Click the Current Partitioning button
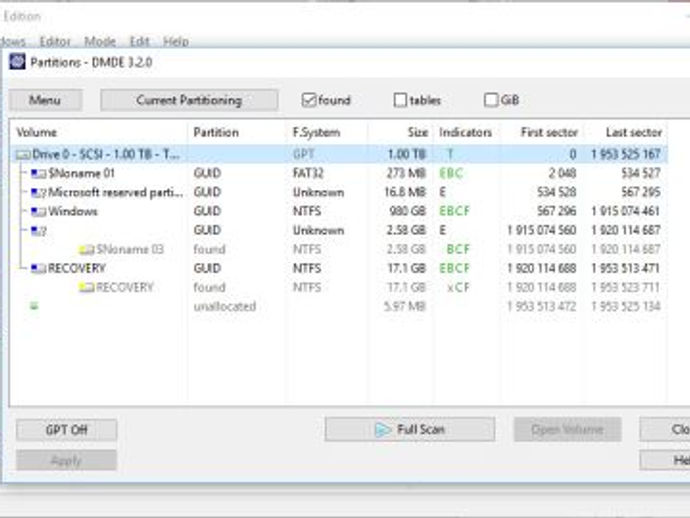Screen dimensions: 690x518 [189, 100]
